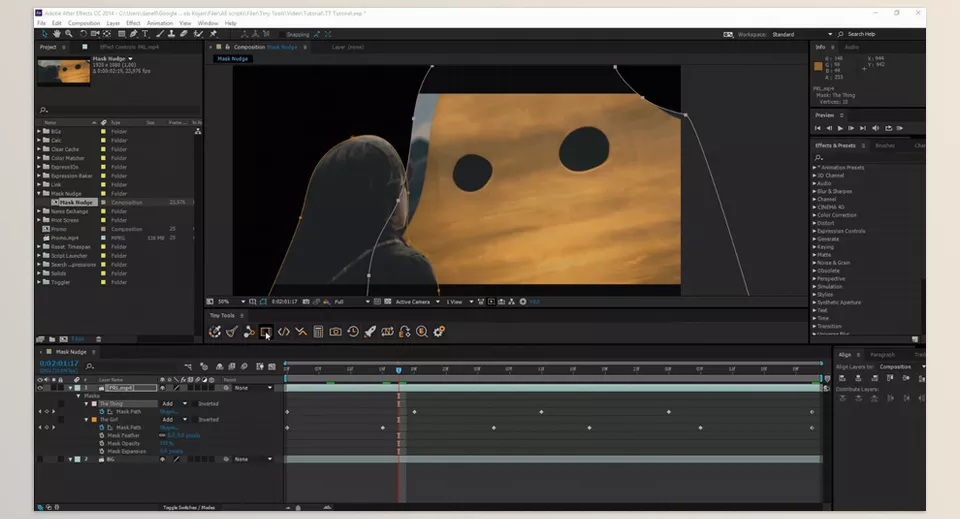
Task: Click current timecode in timeline
Action: click(x=59, y=364)
